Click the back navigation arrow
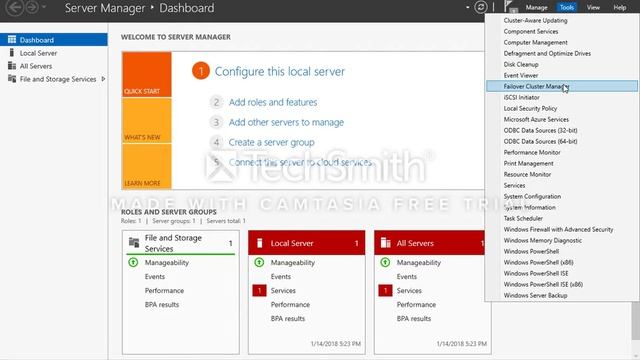This screenshot has height=360, width=640. pyautogui.click(x=15, y=7)
